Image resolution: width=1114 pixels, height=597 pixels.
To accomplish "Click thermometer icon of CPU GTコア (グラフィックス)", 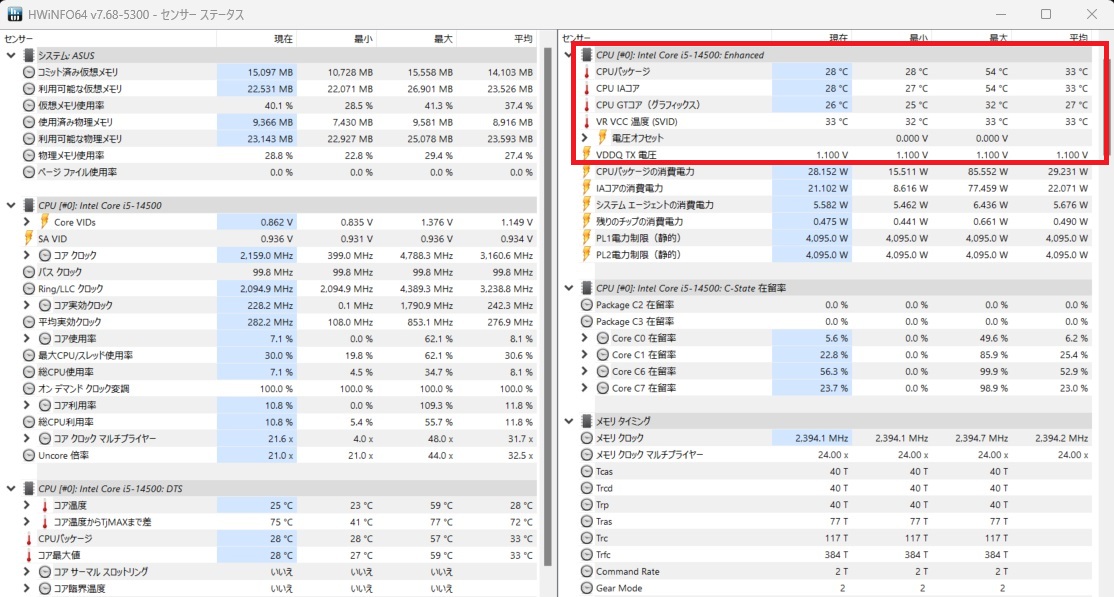I will coord(586,104).
